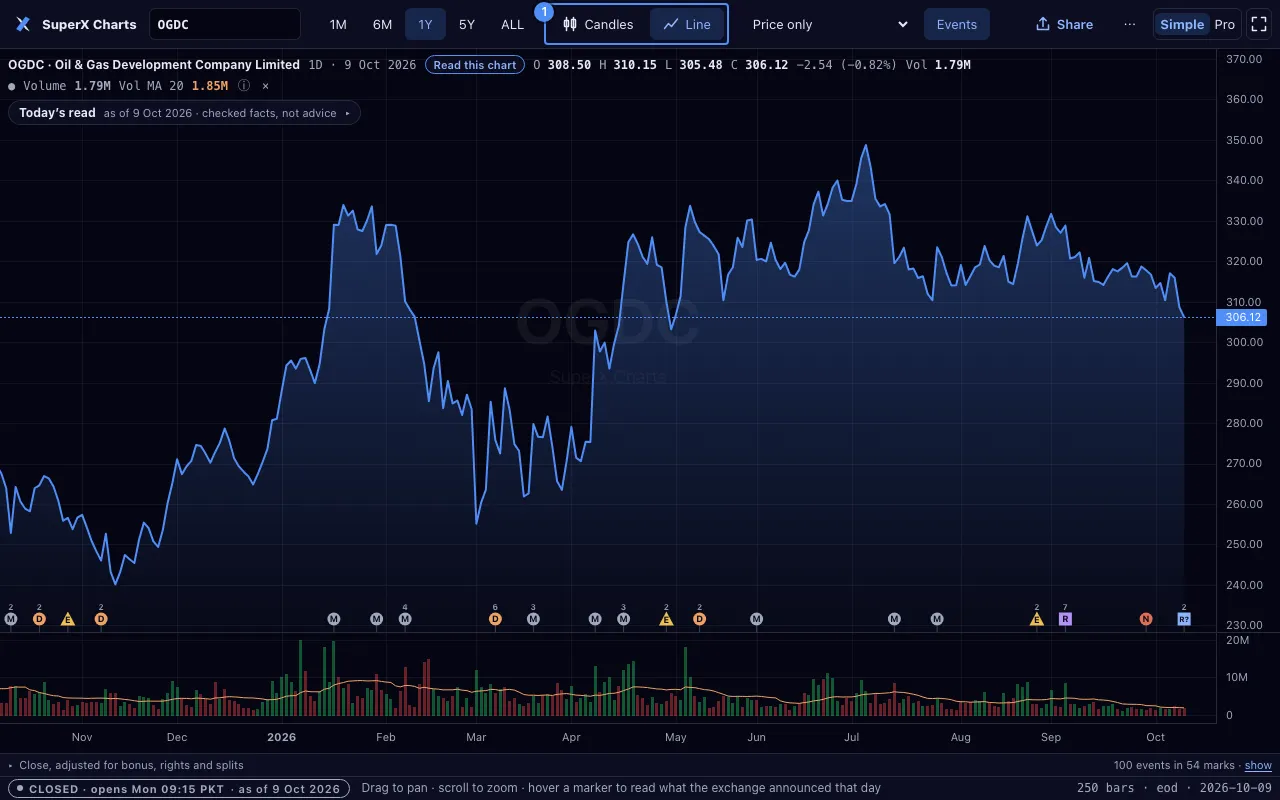The height and width of the screenshot is (800, 1280).
Task: Select the 6M time range
Action: pos(382,24)
